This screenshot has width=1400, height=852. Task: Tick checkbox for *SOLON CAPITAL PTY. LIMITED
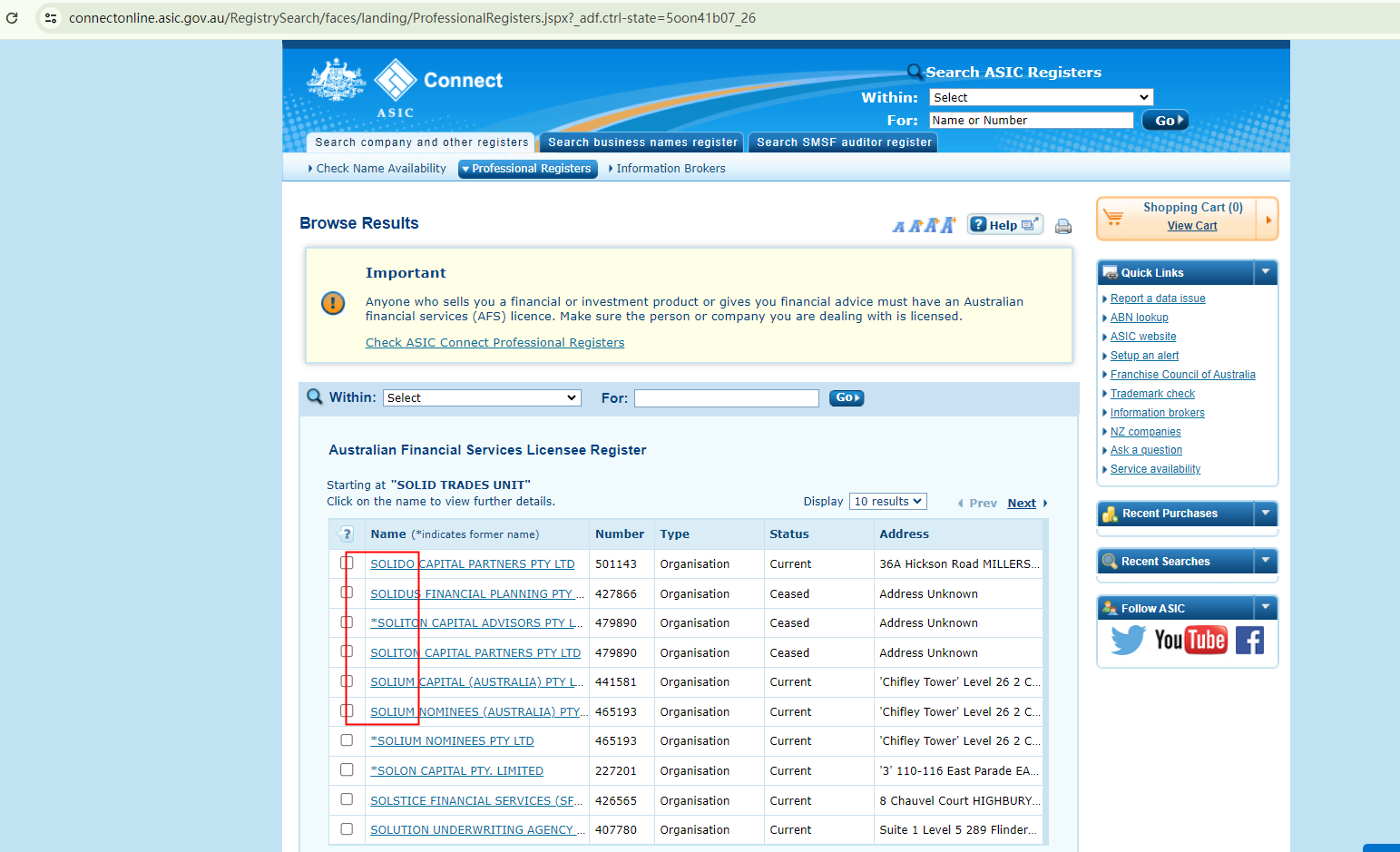(x=347, y=769)
